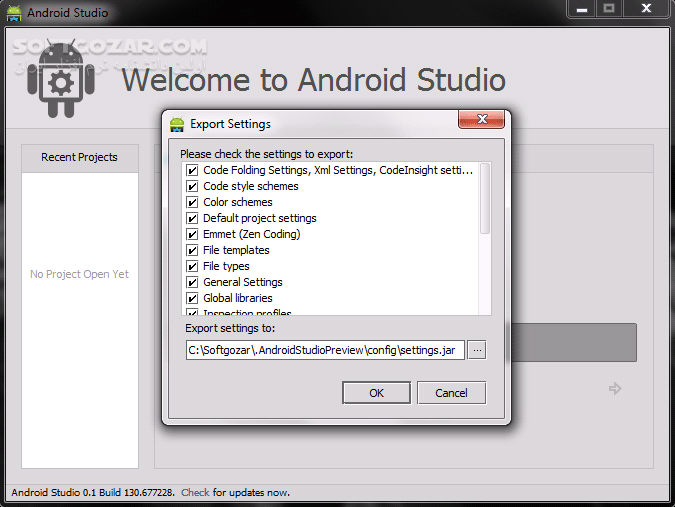Toggle the File types checkbox

click(192, 266)
